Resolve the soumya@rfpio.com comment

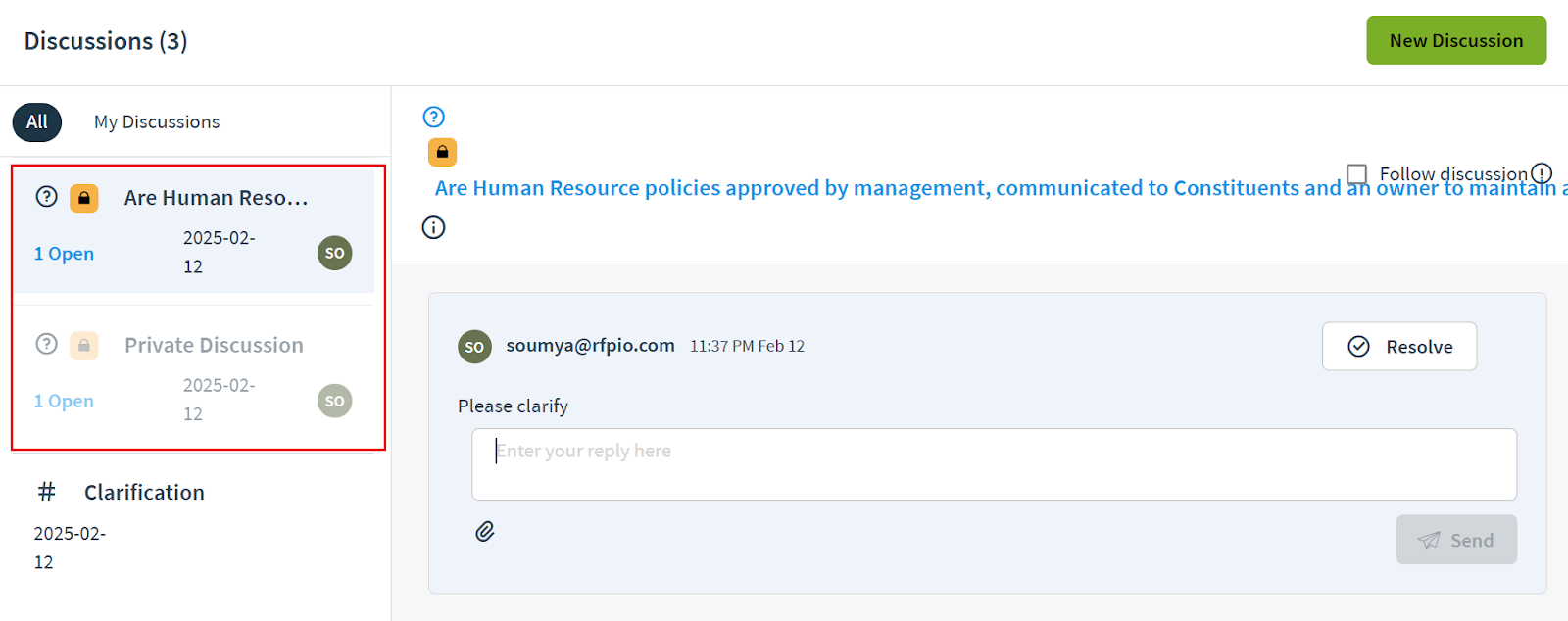pyautogui.click(x=1398, y=347)
